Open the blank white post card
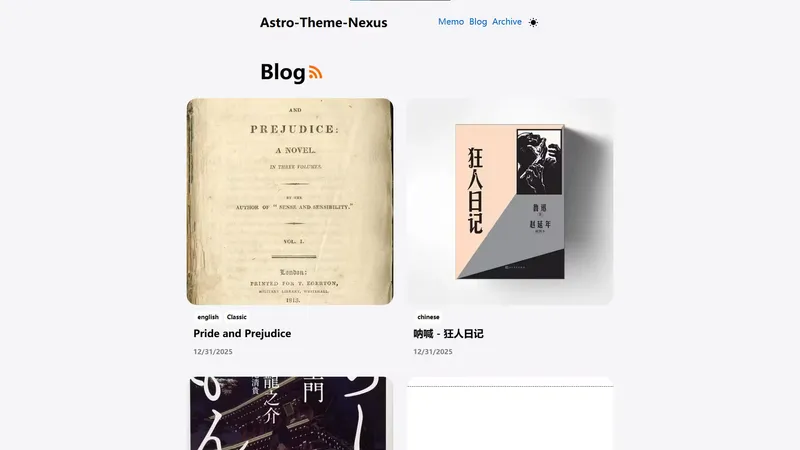The image size is (800, 450). pyautogui.click(x=510, y=413)
